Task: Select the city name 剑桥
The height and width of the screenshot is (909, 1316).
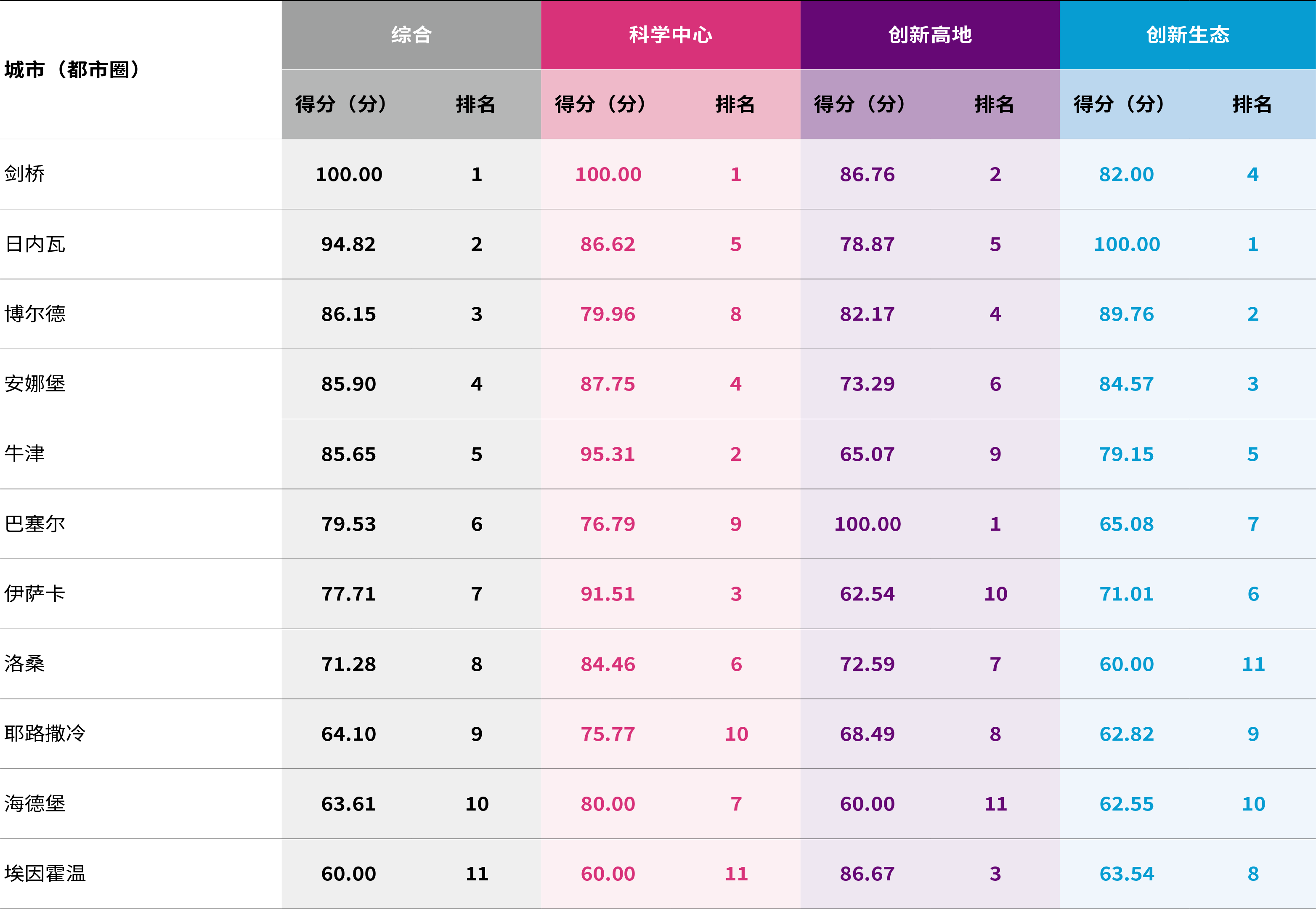Action: 24,174
